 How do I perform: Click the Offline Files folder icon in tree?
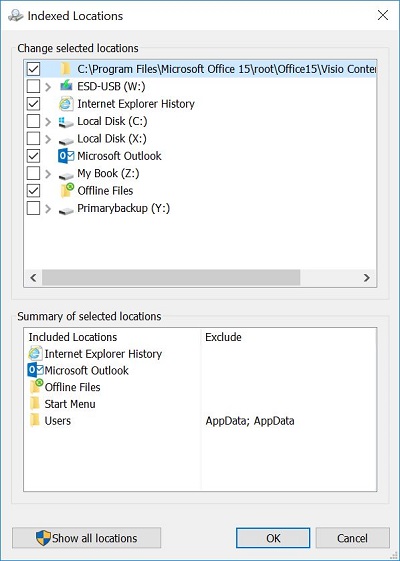pos(67,190)
